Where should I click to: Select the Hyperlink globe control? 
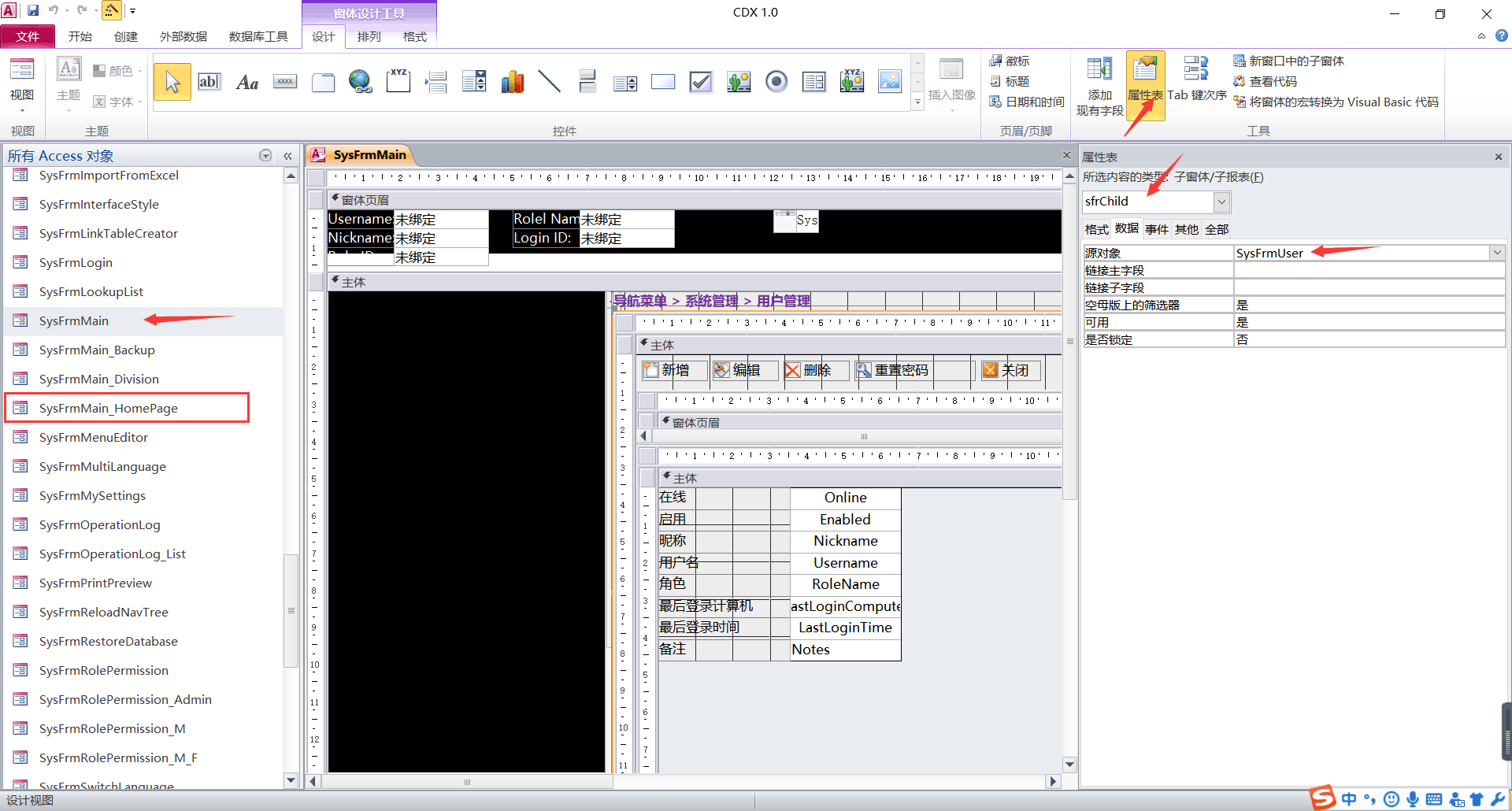click(361, 82)
